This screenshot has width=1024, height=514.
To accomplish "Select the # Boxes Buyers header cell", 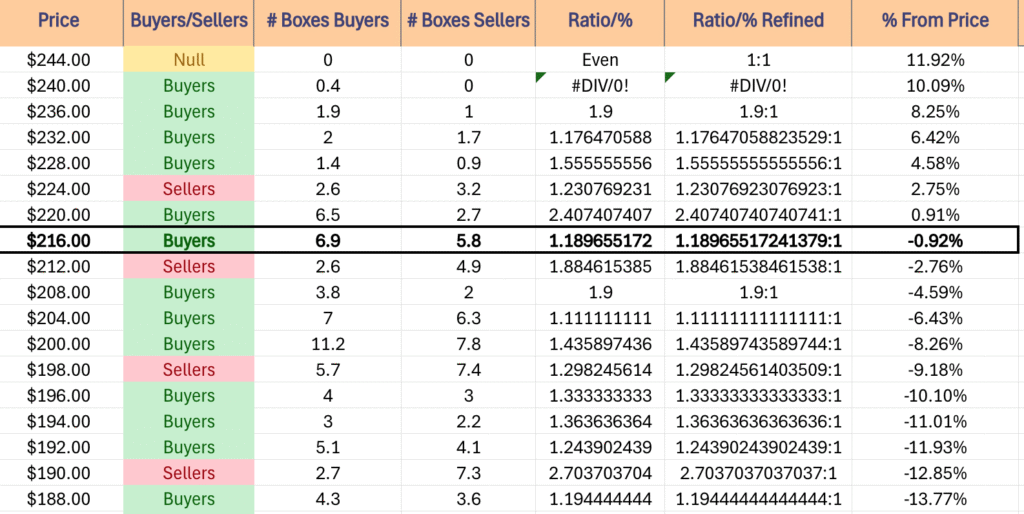I will tap(327, 22).
